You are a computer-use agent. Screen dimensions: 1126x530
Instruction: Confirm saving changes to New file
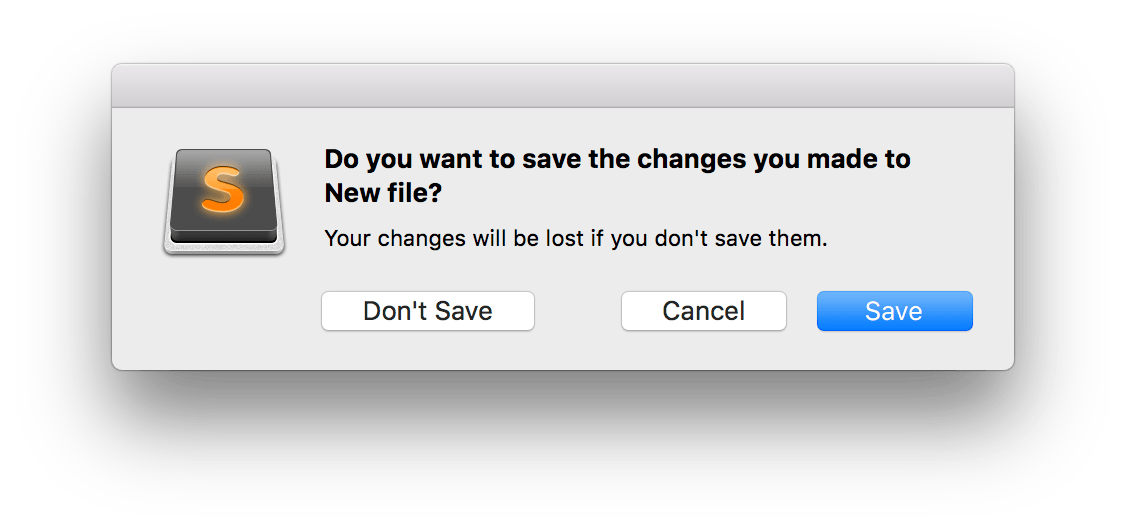point(894,311)
